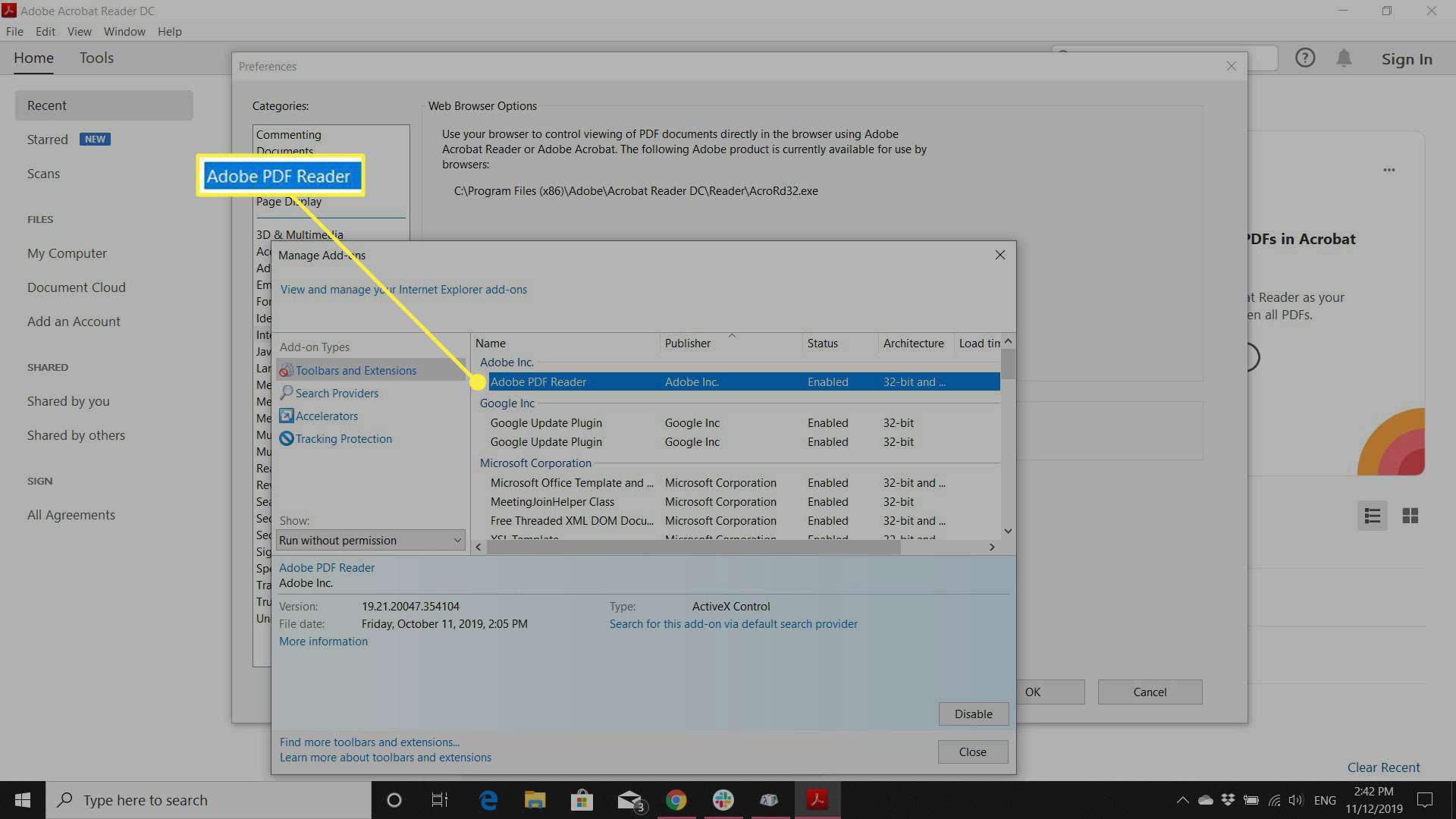1456x819 pixels.
Task: Open Microsoft Store from taskbar
Action: [x=582, y=800]
